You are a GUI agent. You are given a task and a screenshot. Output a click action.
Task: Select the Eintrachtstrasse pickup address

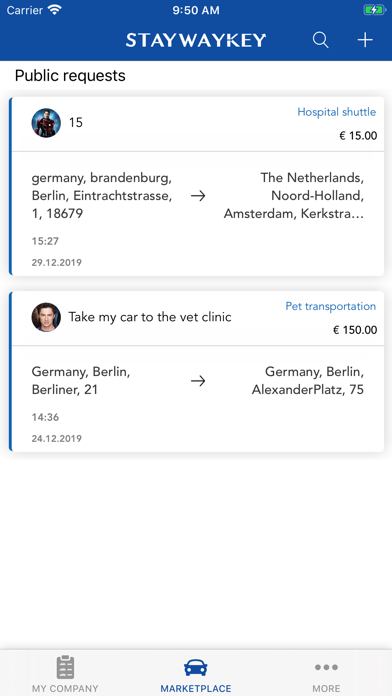(102, 196)
